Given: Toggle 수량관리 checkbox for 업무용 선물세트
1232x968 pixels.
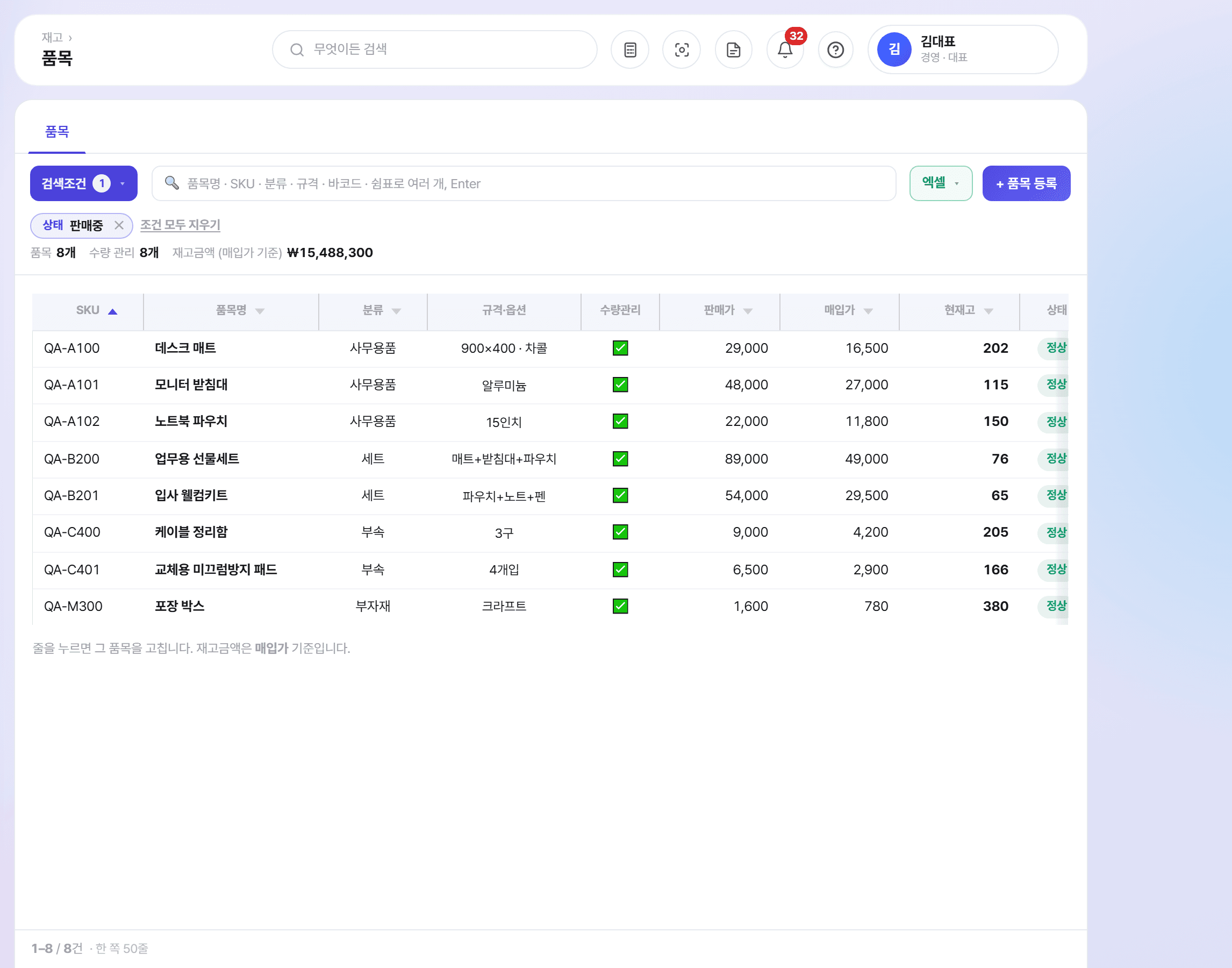Looking at the screenshot, I should [x=620, y=459].
